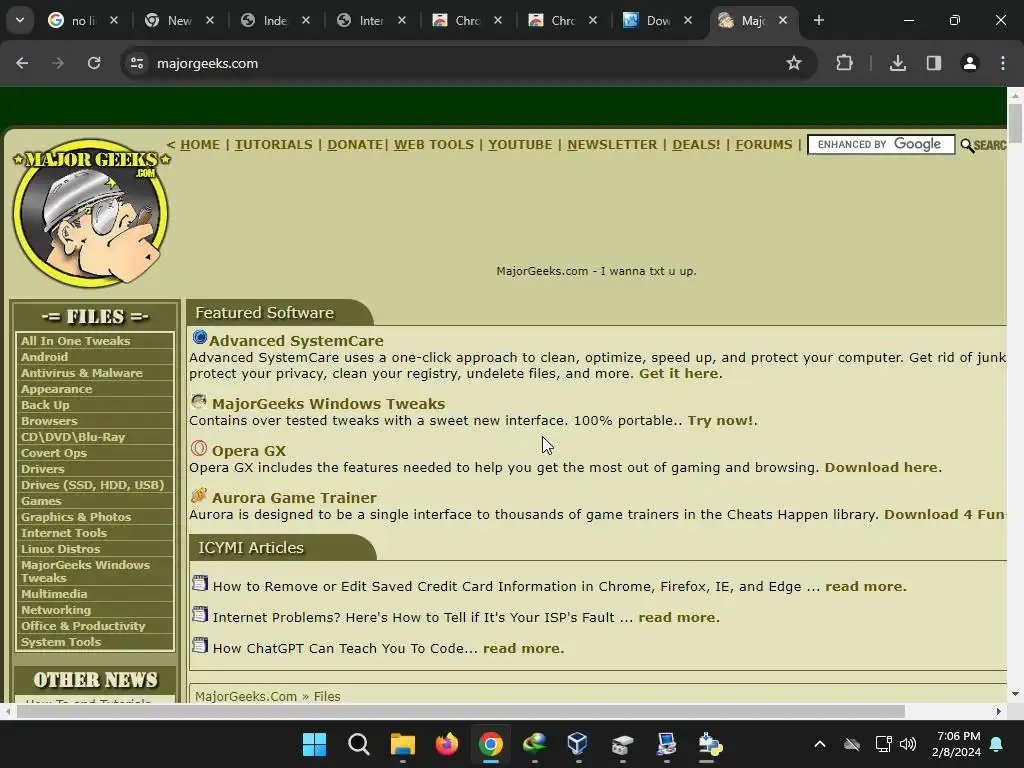Open the Chrome profile icon
1024x768 pixels.
point(970,63)
